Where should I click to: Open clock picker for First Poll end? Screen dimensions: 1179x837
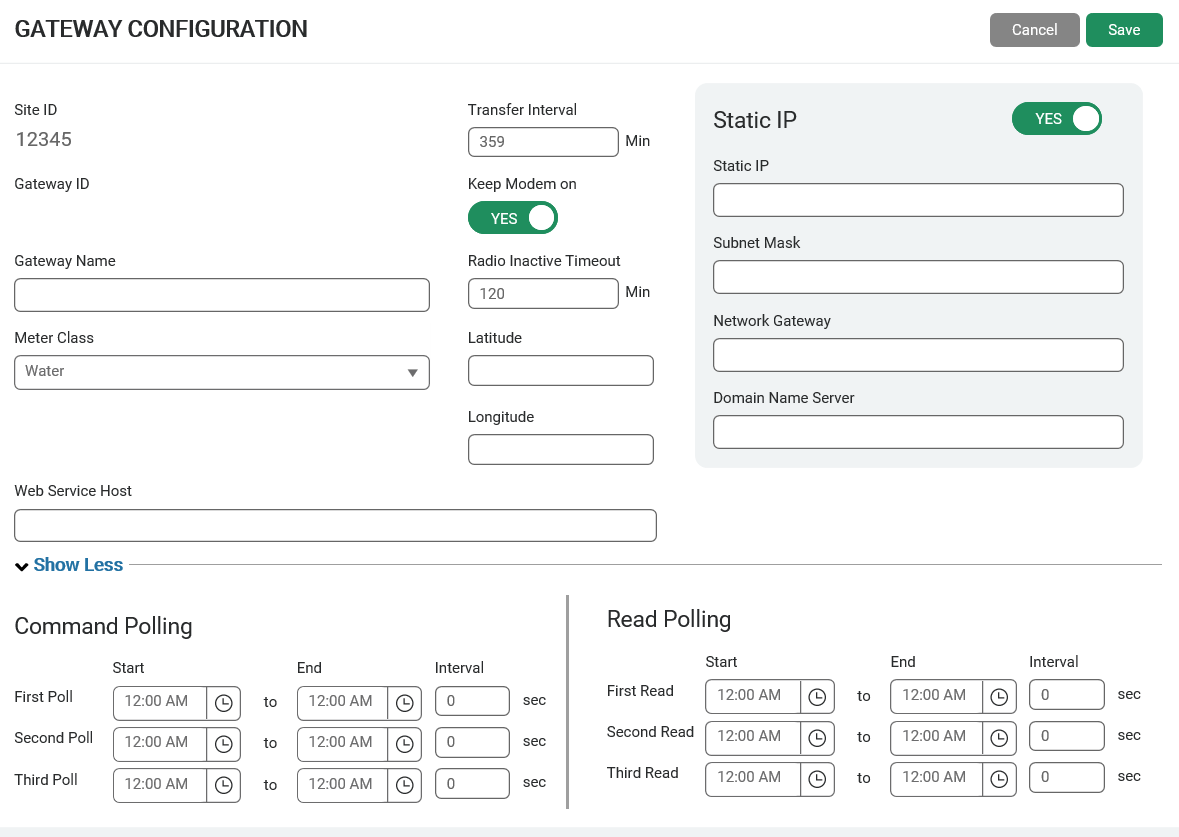404,703
